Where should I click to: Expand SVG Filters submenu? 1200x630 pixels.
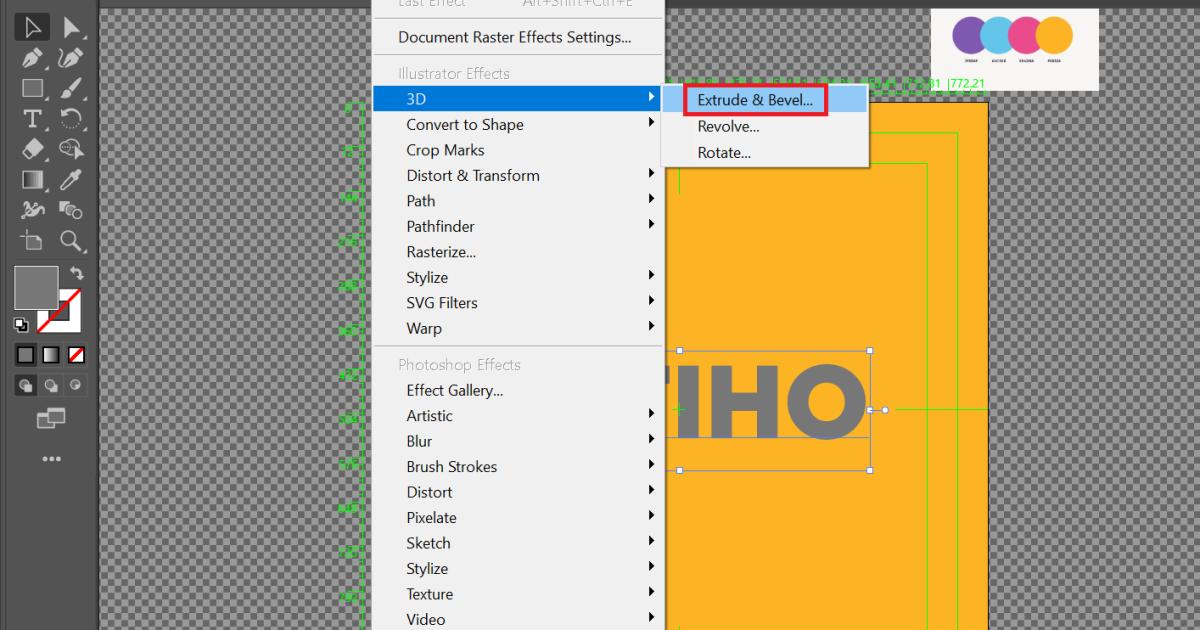pos(517,303)
